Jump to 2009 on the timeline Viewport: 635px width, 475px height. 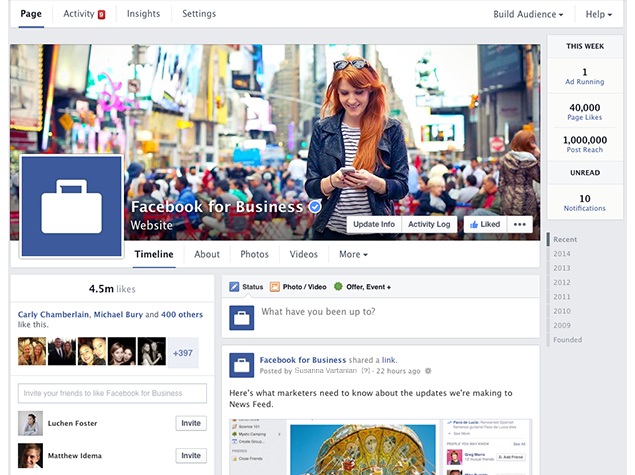click(x=562, y=325)
